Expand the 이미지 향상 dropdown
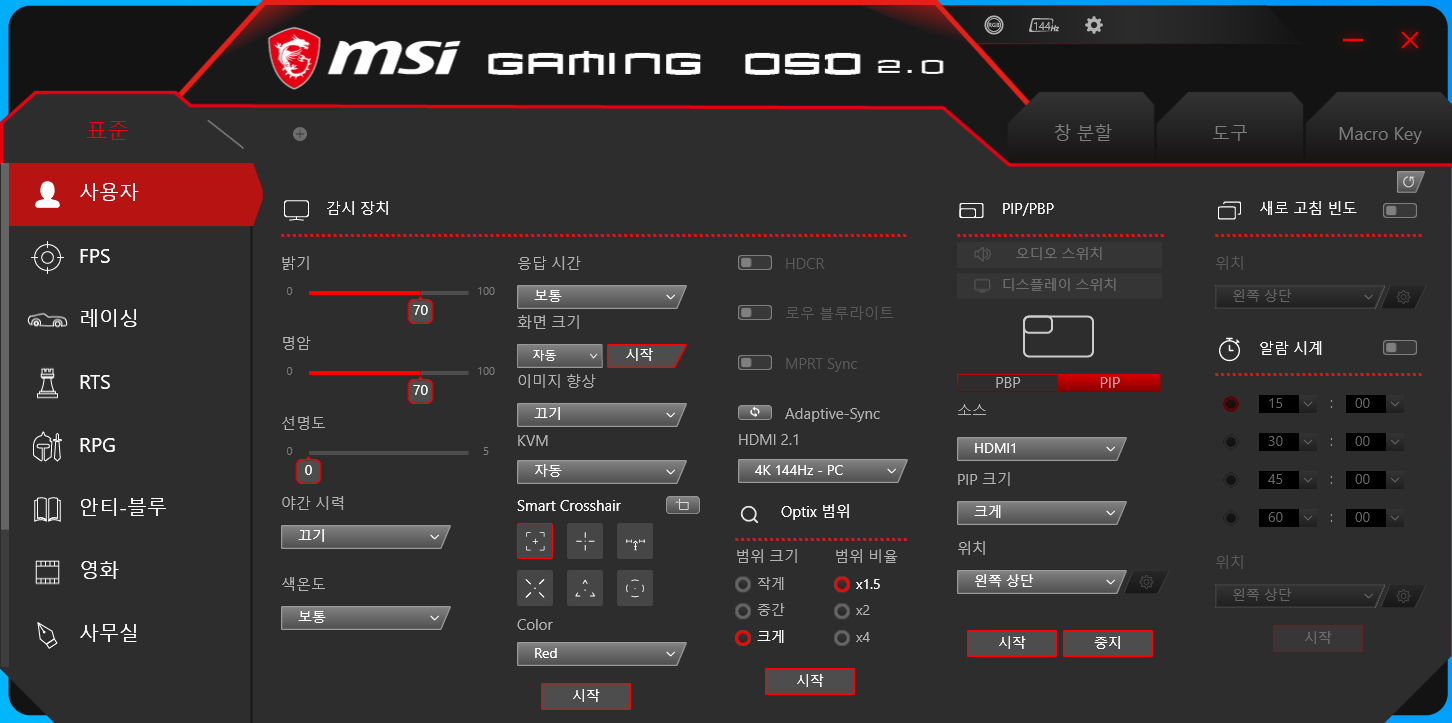1452x723 pixels. pyautogui.click(x=601, y=414)
